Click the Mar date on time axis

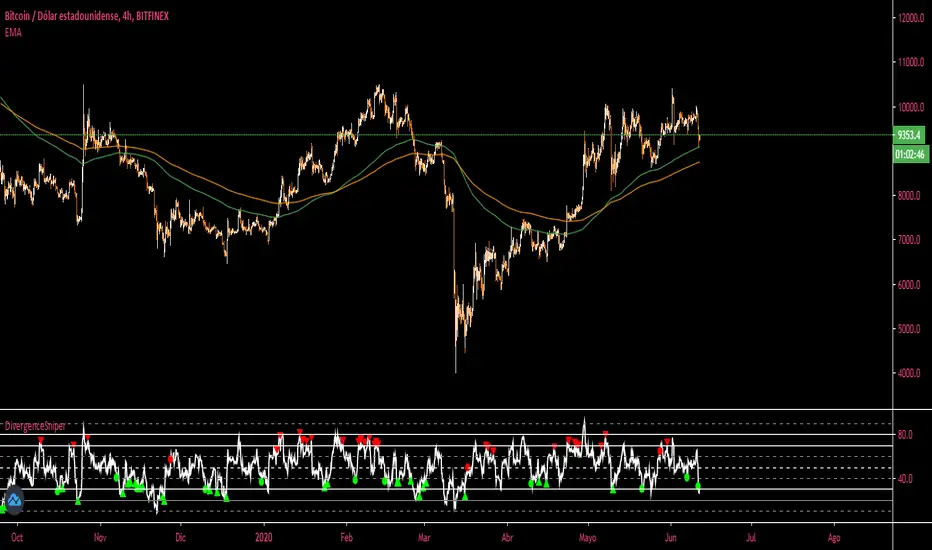pos(424,538)
